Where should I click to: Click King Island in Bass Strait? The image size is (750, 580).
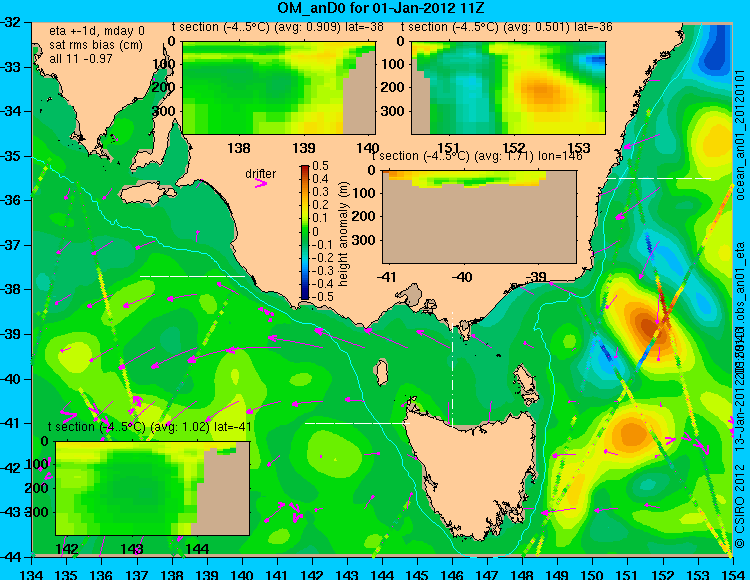pyautogui.click(x=381, y=372)
